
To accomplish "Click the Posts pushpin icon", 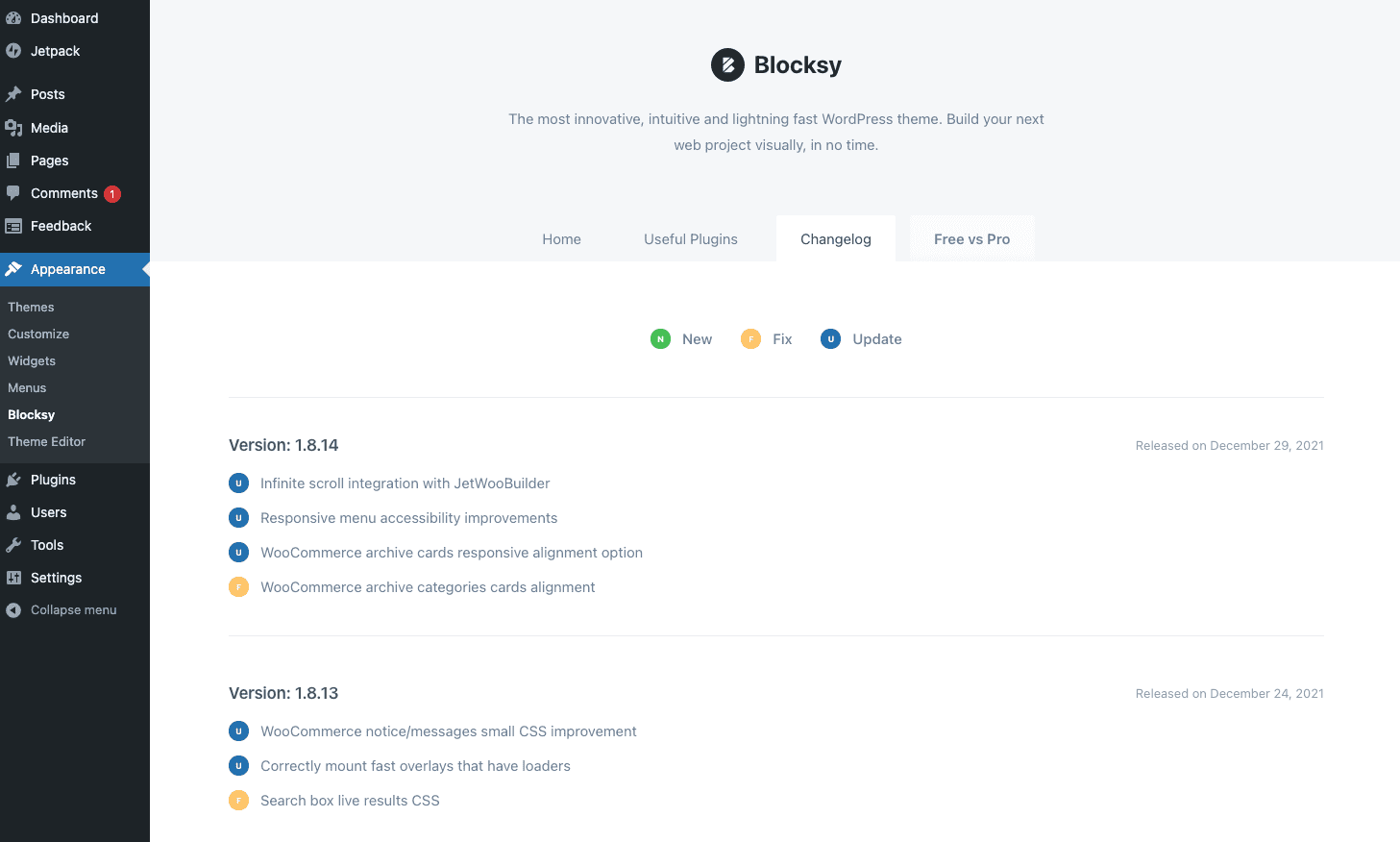I will coord(13,94).
